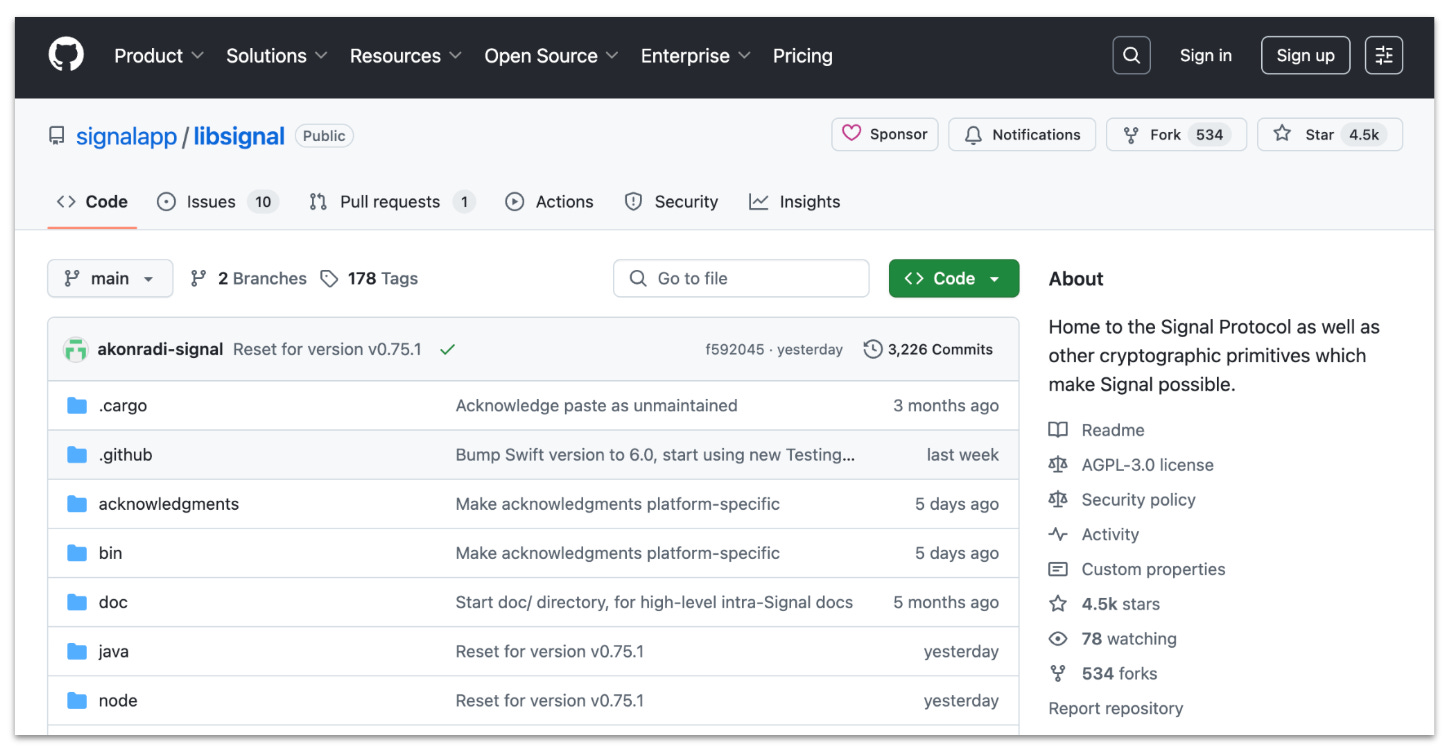Click the Security policy scale icon
The width and height of the screenshot is (1450, 748).
1058,499
